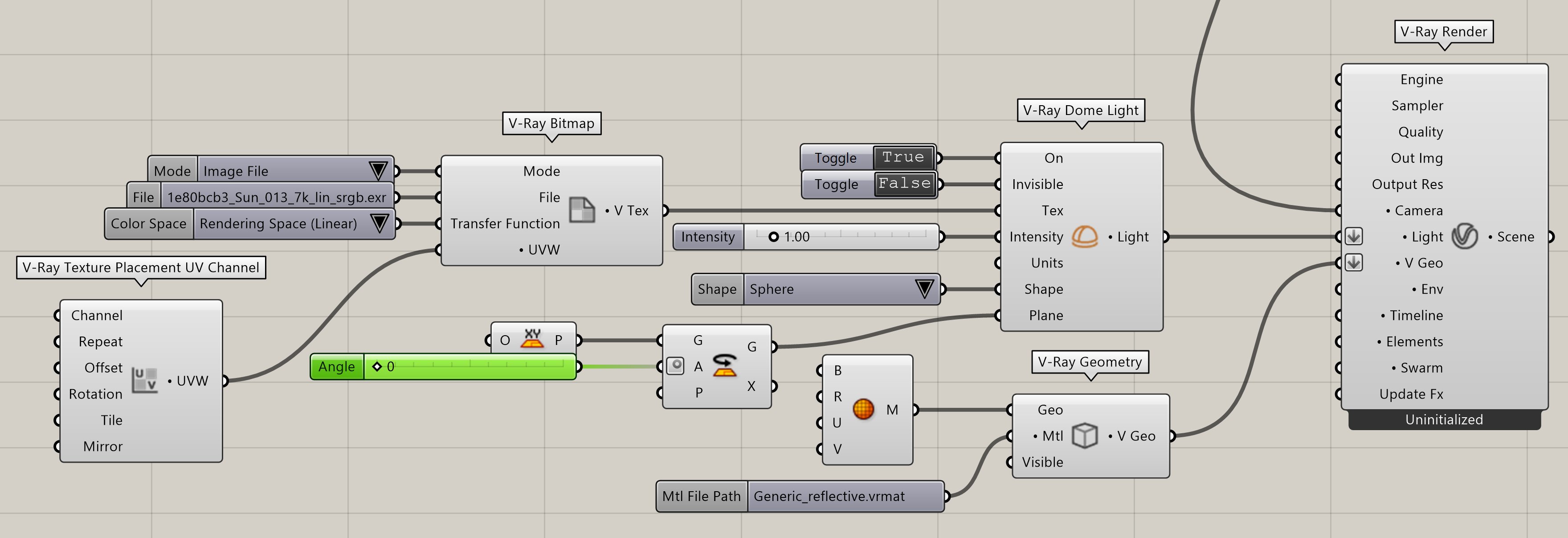The image size is (1568, 538).
Task: Click the V-Ray Render label tag
Action: coord(1443,32)
